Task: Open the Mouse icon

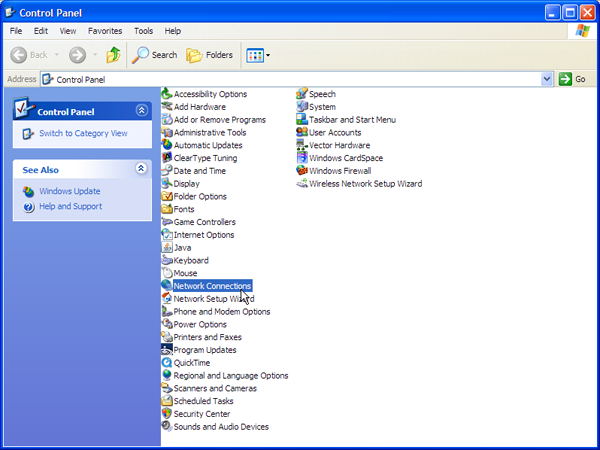Action: click(x=167, y=273)
